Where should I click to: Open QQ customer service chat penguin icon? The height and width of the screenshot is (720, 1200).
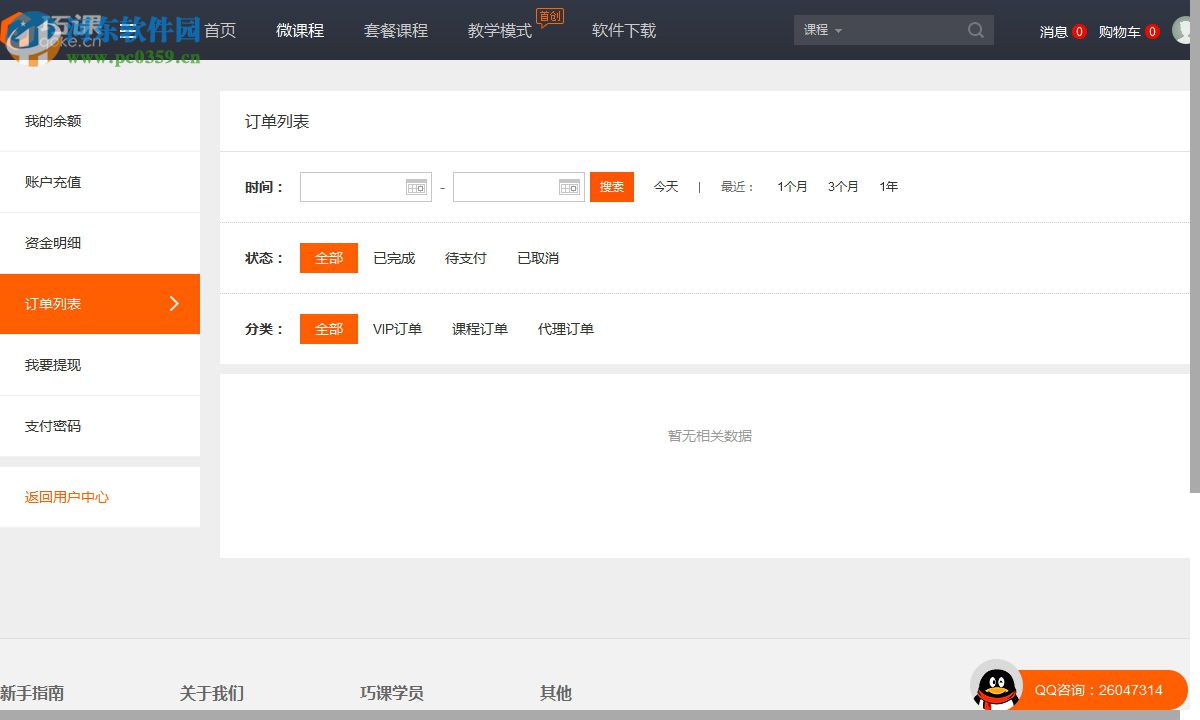pos(996,687)
